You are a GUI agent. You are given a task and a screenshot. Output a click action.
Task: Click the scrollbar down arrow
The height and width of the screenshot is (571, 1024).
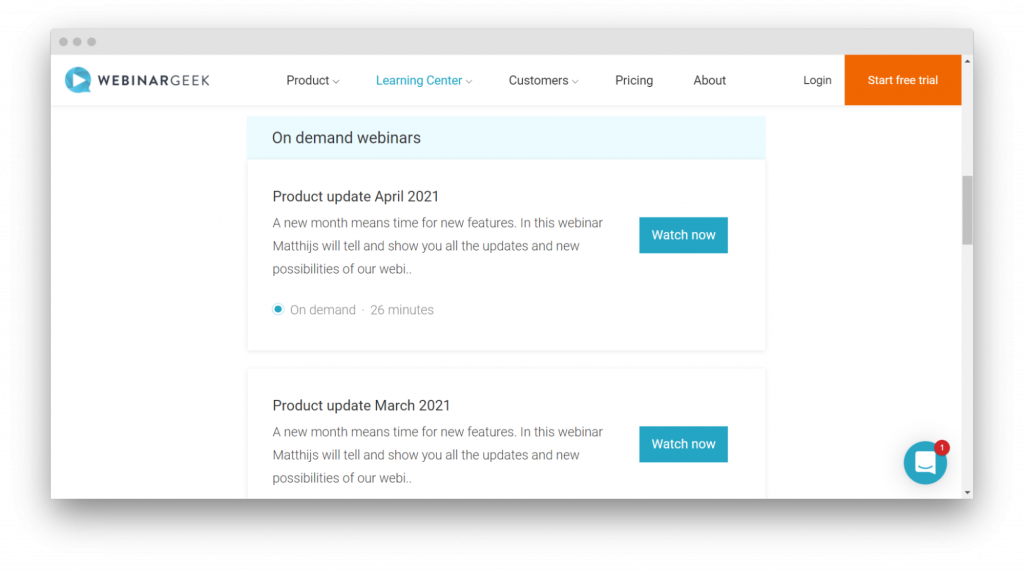coord(967,492)
